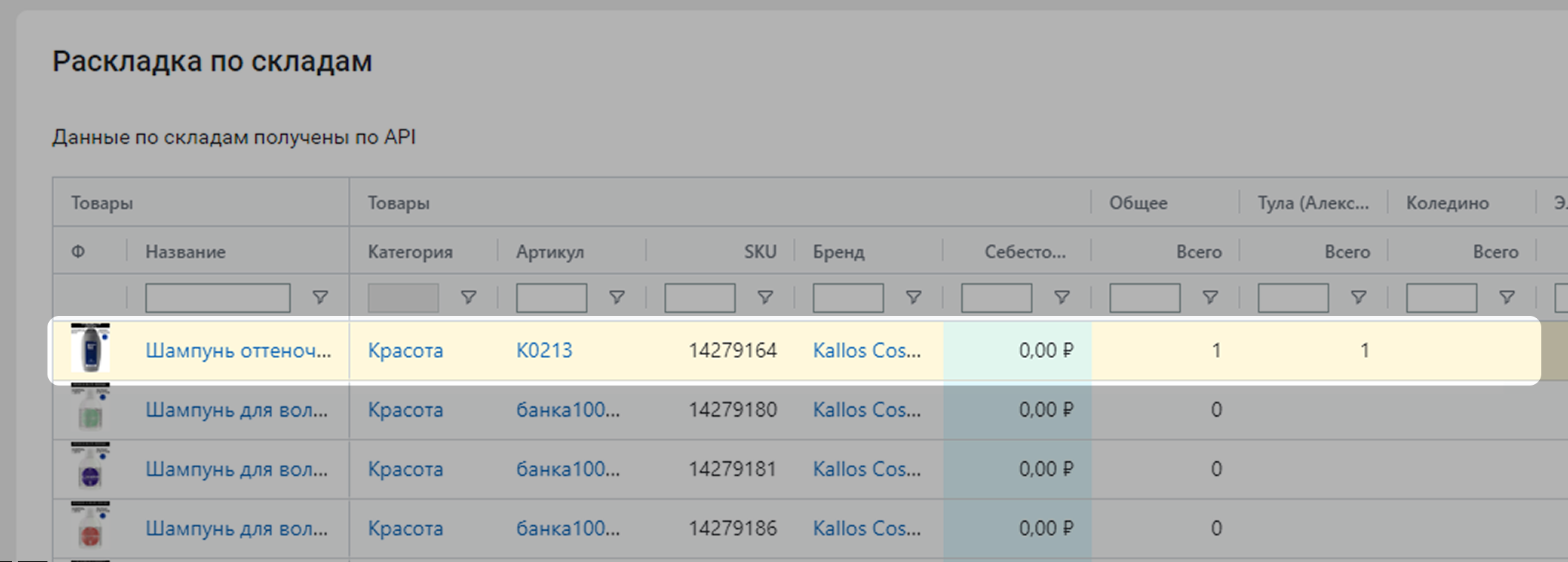Click the thumbnail of the оттеночный shampoo
Viewport: 1568px width, 562px height.
pos(90,348)
